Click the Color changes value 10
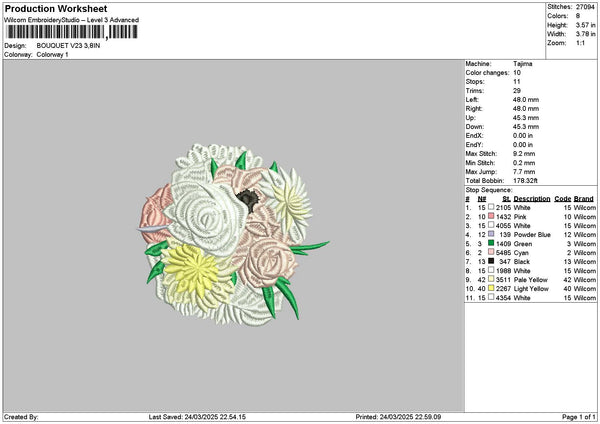The image size is (600, 424). [517, 73]
